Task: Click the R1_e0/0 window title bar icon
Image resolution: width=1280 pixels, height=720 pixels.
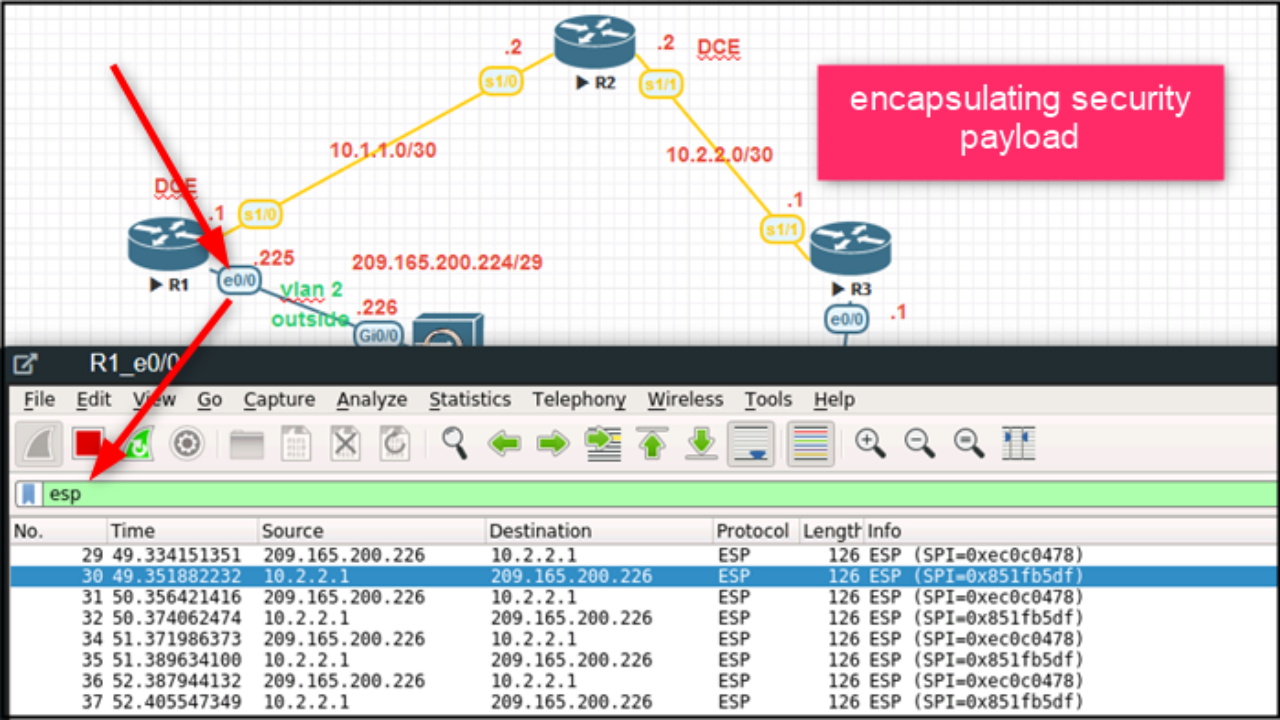Action: 27,364
